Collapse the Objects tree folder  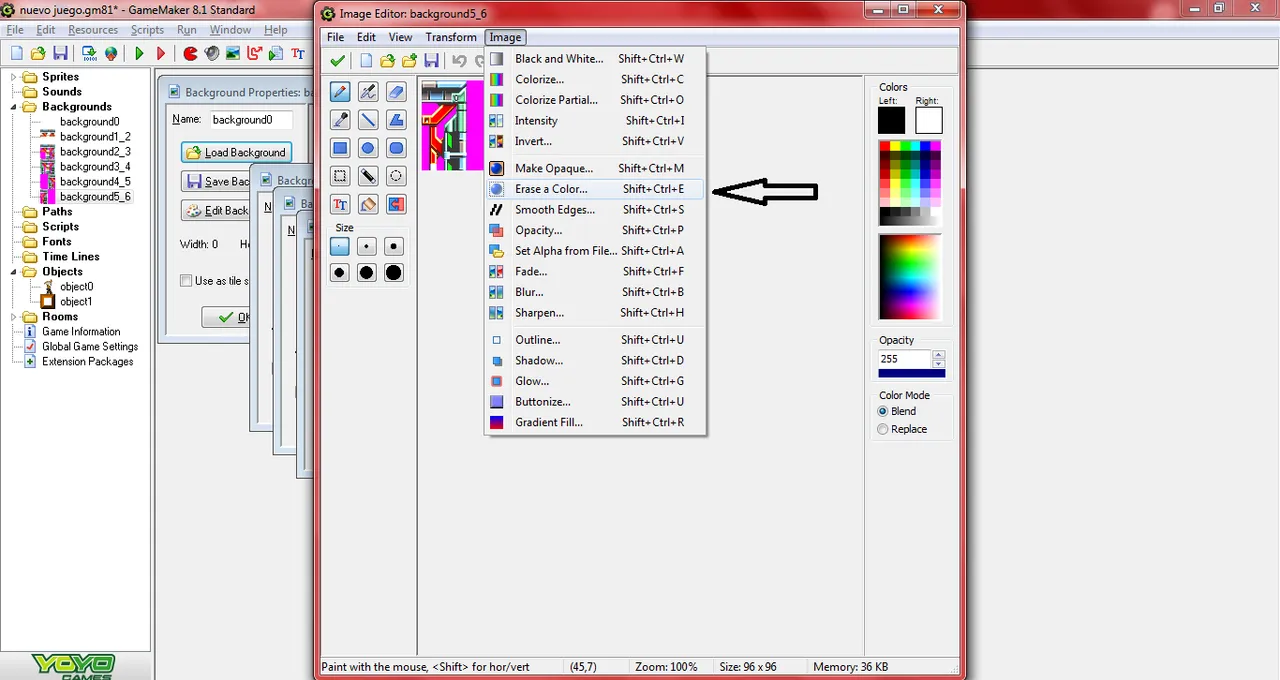pos(15,272)
